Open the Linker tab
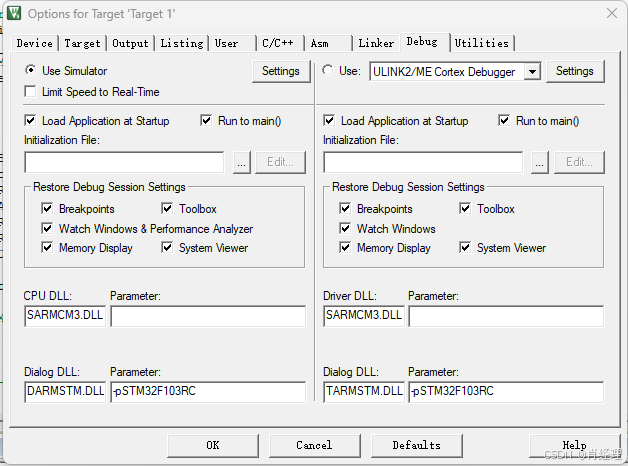 (x=376, y=43)
